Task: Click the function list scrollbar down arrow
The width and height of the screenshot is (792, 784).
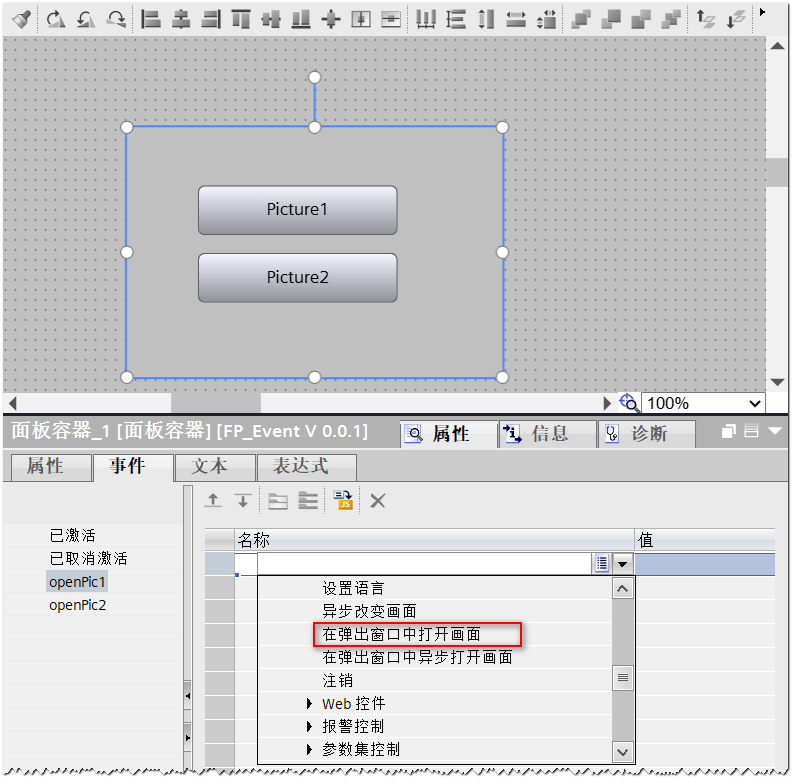Action: point(623,751)
